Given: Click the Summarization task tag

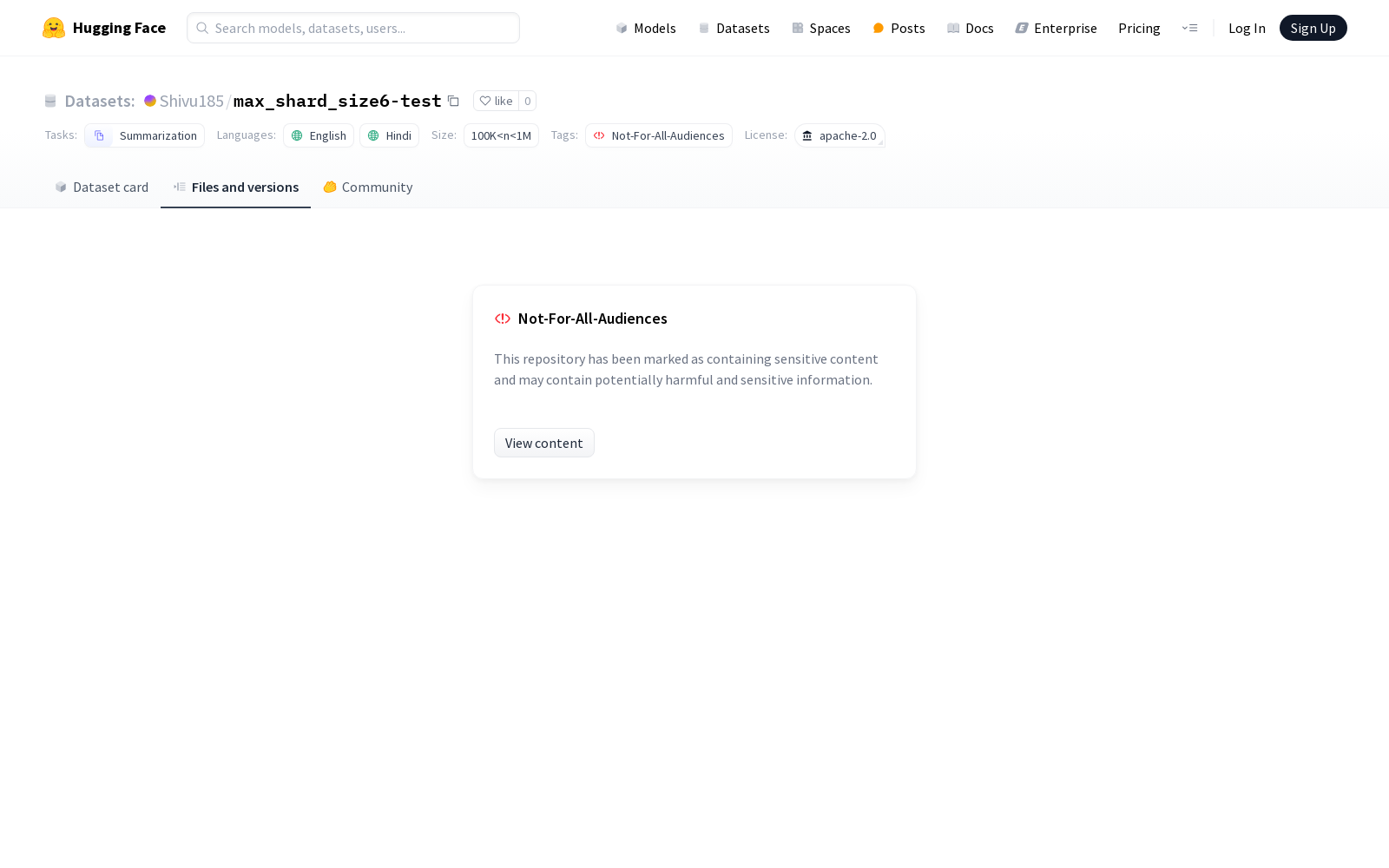Looking at the screenshot, I should pyautogui.click(x=145, y=135).
